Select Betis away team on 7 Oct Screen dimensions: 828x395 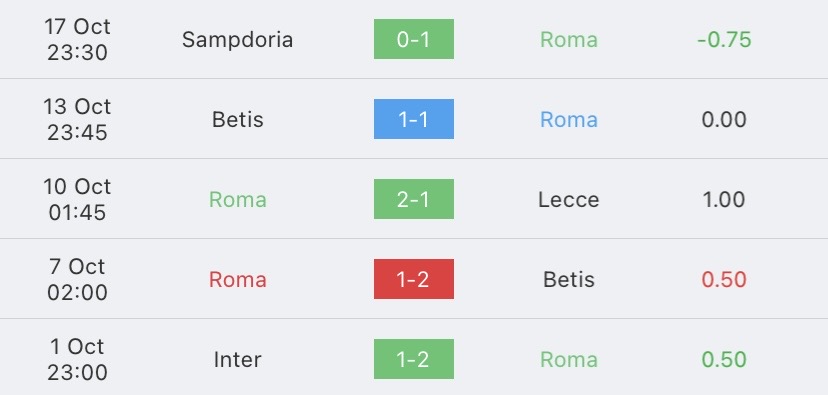point(569,279)
